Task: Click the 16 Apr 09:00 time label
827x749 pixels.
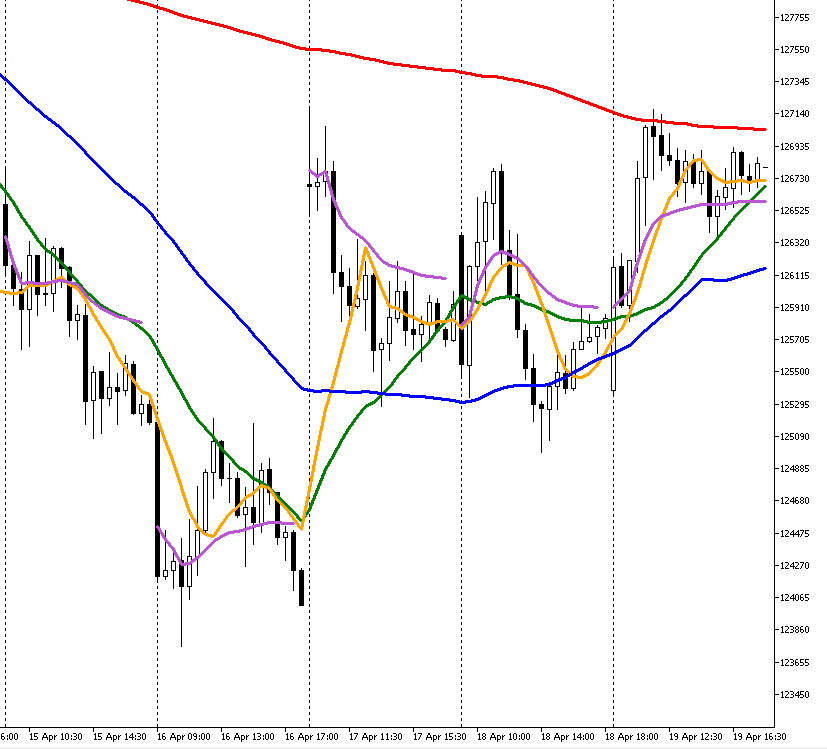Action: point(184,737)
